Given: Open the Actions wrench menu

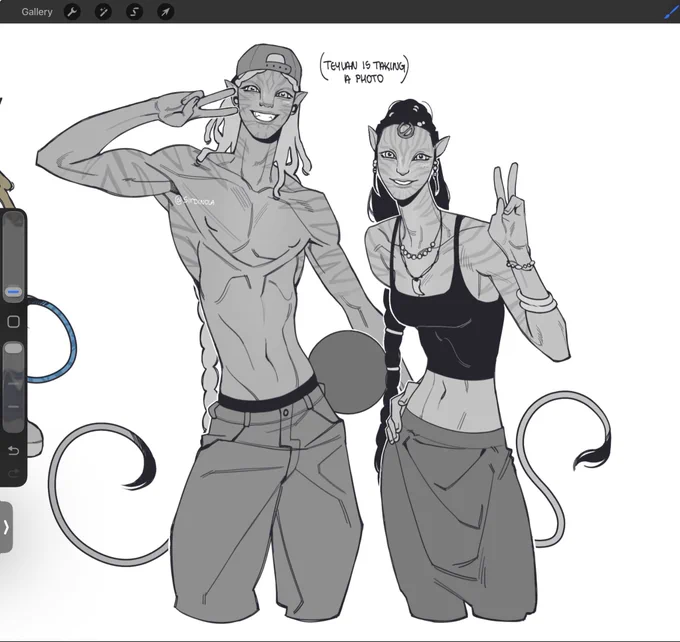Looking at the screenshot, I should coord(72,12).
